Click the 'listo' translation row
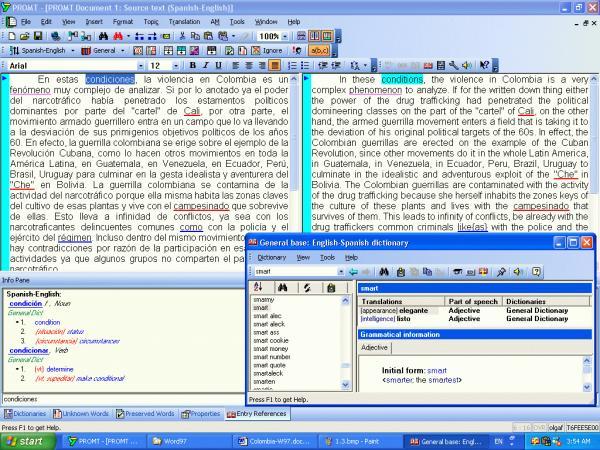The image size is (600, 450). (x=474, y=319)
